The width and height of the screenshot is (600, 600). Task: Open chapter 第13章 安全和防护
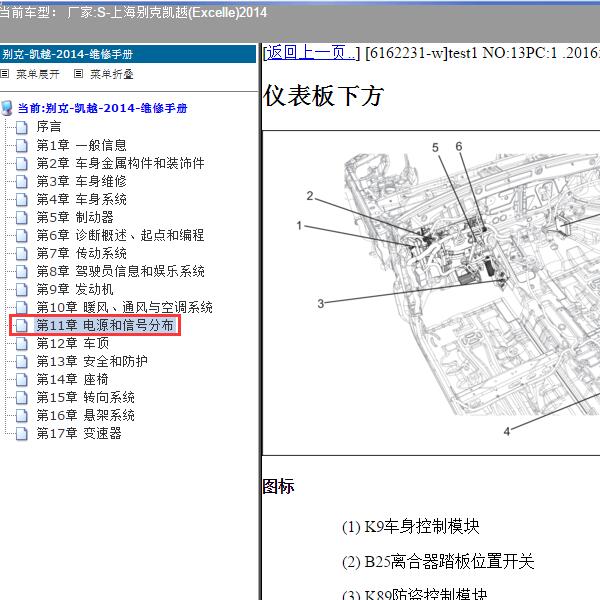click(92, 362)
